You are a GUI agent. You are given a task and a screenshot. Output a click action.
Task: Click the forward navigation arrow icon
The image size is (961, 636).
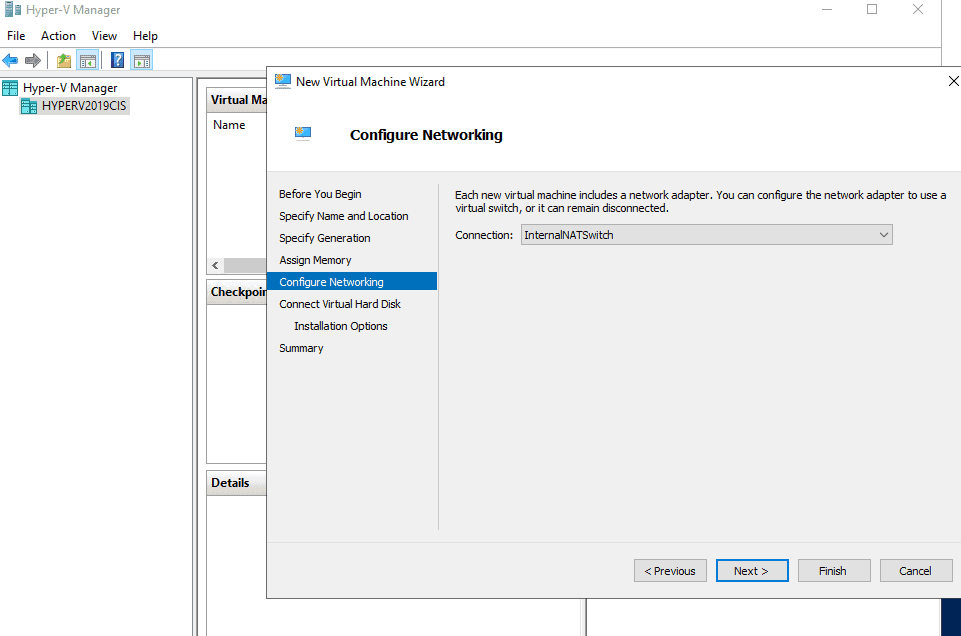click(x=33, y=59)
